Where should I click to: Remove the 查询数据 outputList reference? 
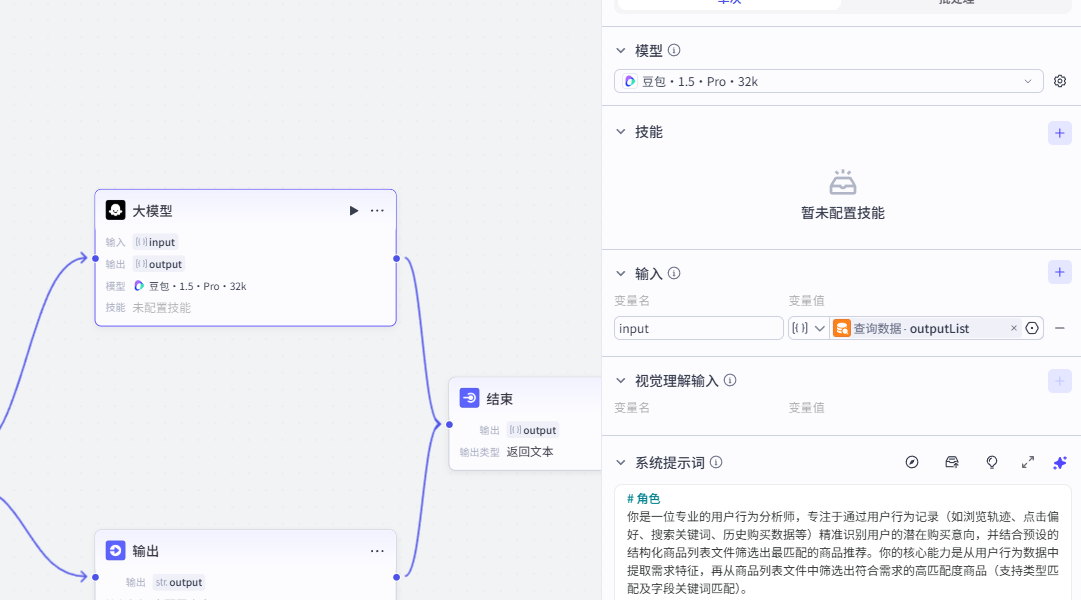1013,328
